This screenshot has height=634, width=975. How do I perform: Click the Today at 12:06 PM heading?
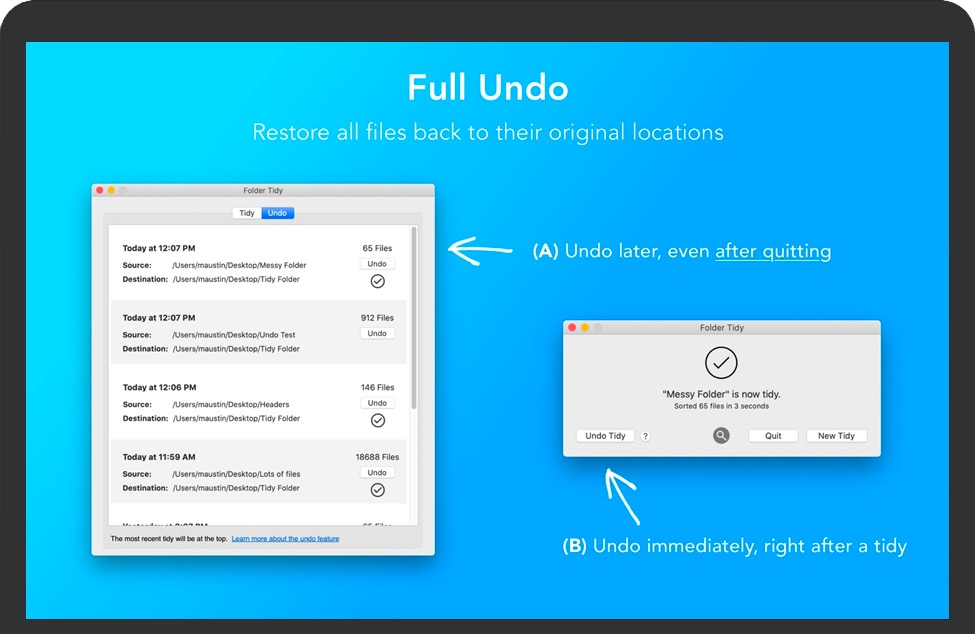[159, 387]
